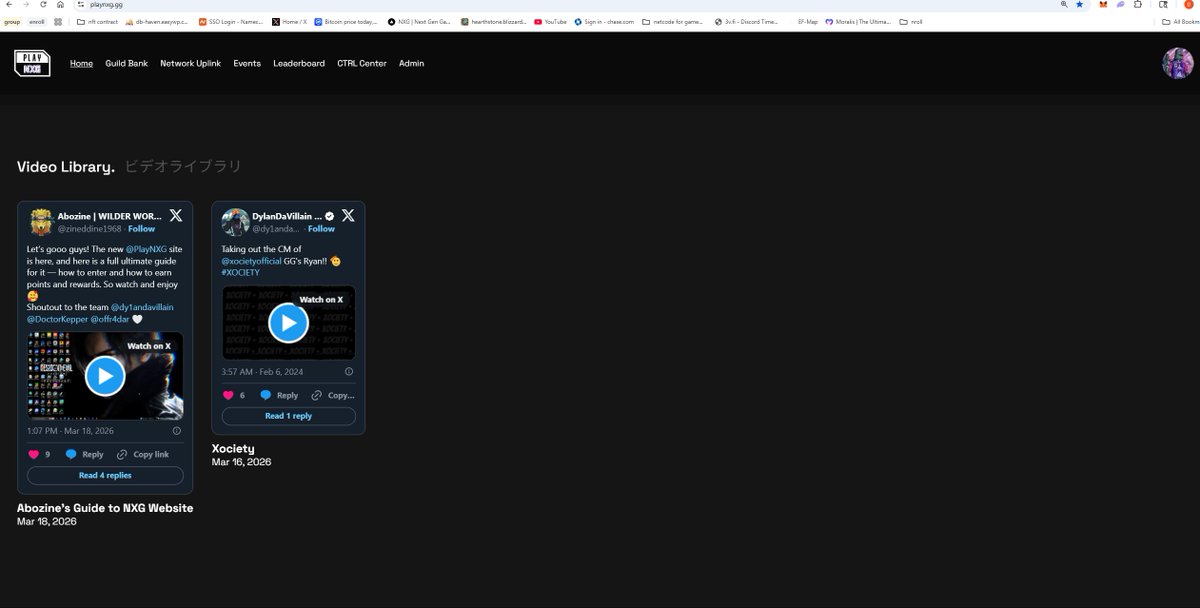Click the 1:07 PM · Mar 18, 2026 timestamp
The height and width of the screenshot is (608, 1200).
tap(70, 431)
